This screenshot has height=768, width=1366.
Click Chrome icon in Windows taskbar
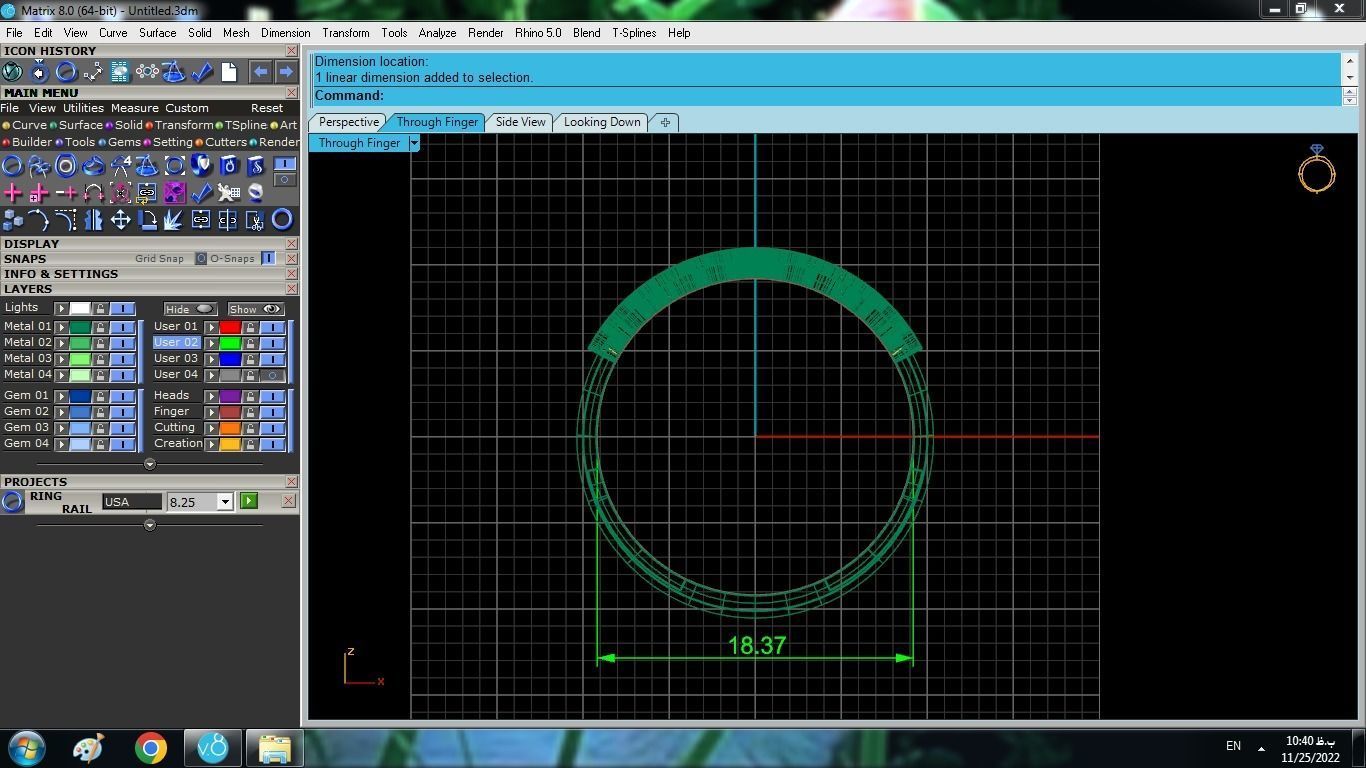(151, 748)
